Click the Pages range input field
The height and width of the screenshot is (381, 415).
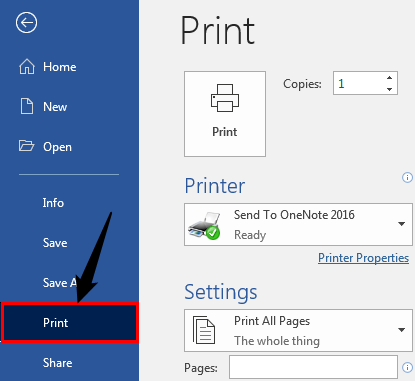click(313, 367)
